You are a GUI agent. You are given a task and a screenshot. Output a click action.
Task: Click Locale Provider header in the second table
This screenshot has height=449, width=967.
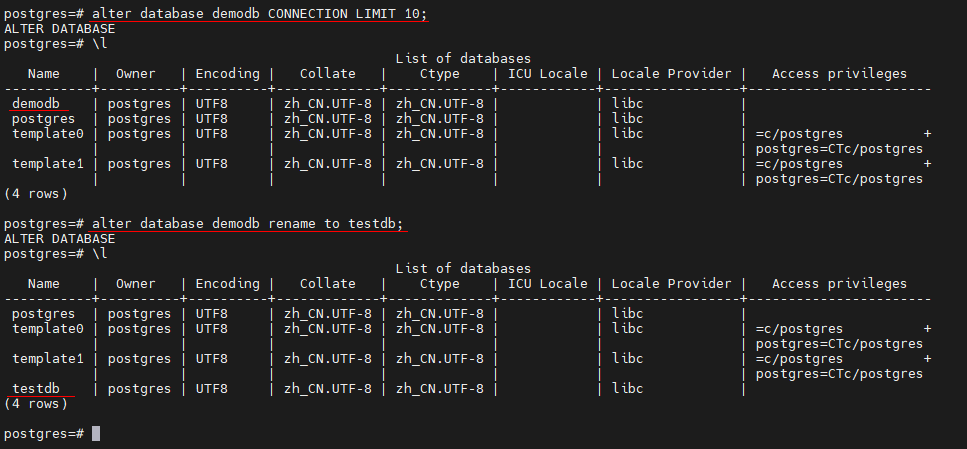671,283
